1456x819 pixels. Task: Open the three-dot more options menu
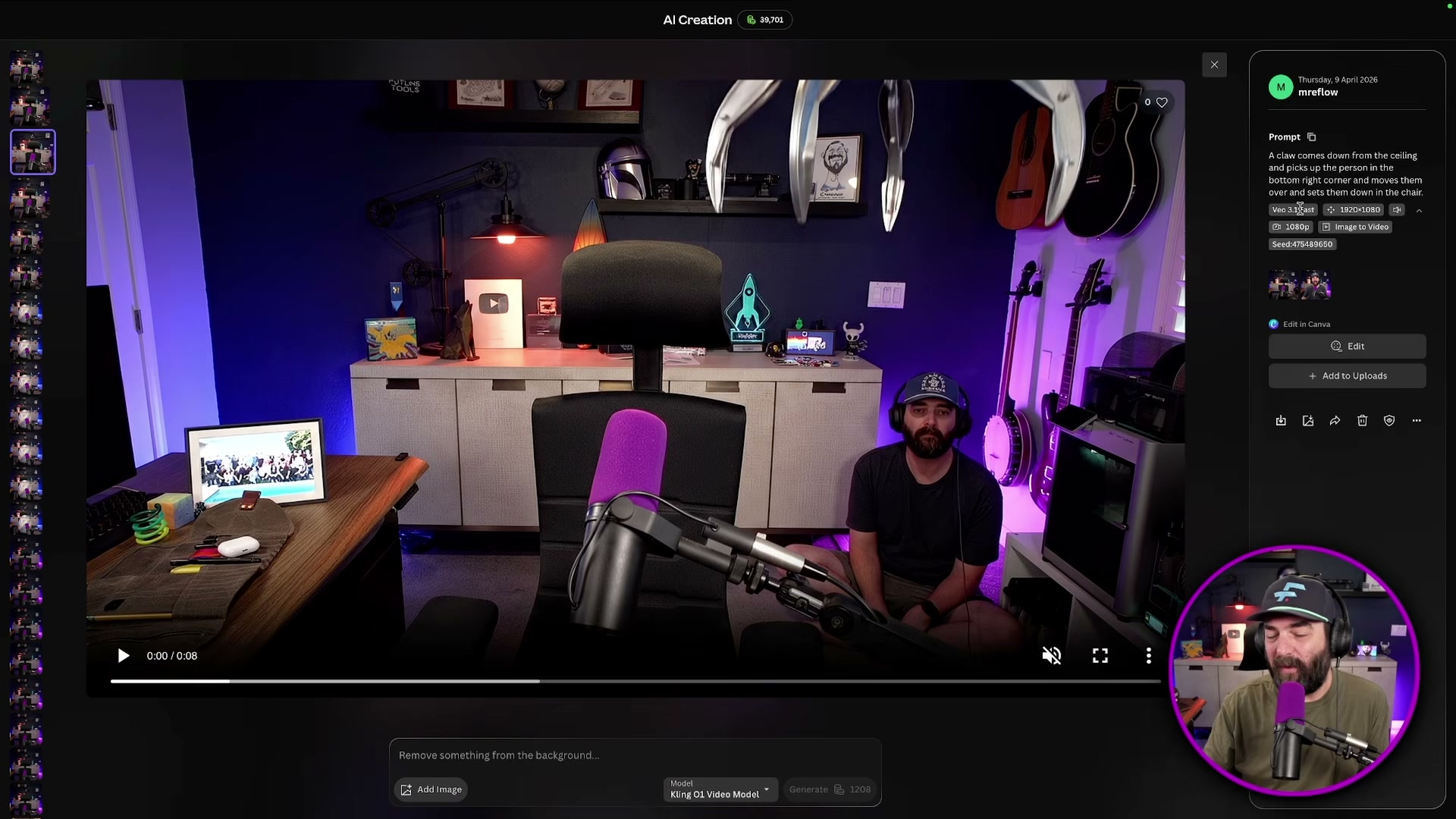[1417, 420]
